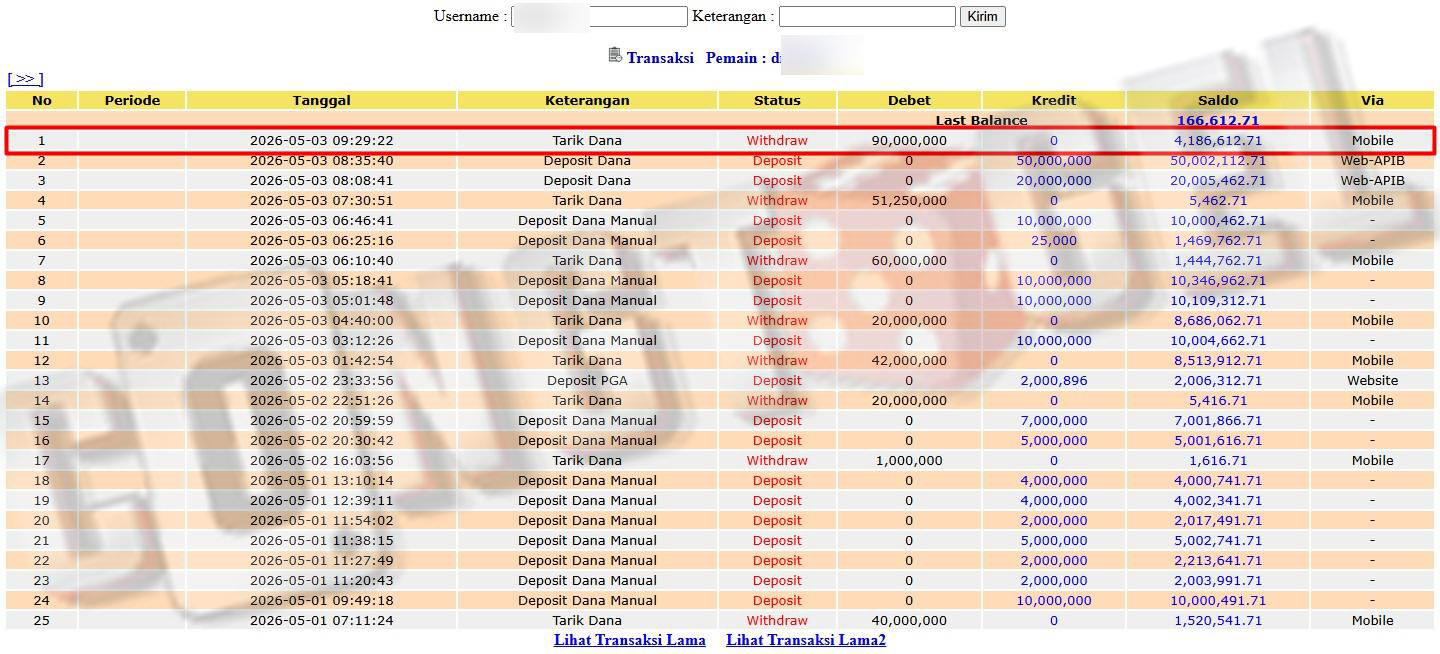The image size is (1440, 654).
Task: Click the debit amount 40,000,000
Action: click(909, 620)
